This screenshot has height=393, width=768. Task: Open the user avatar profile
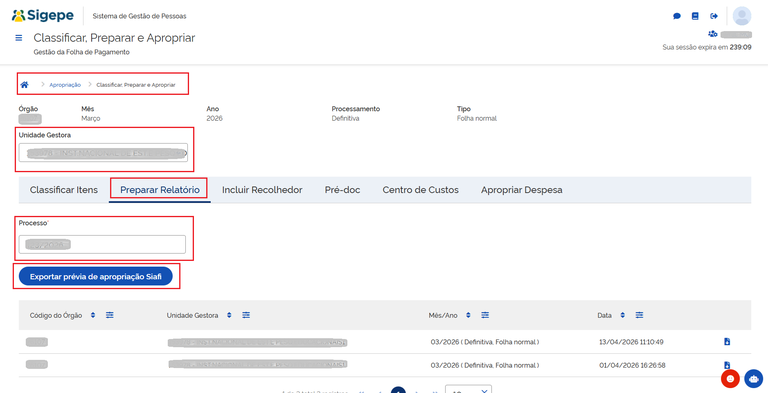[742, 16]
